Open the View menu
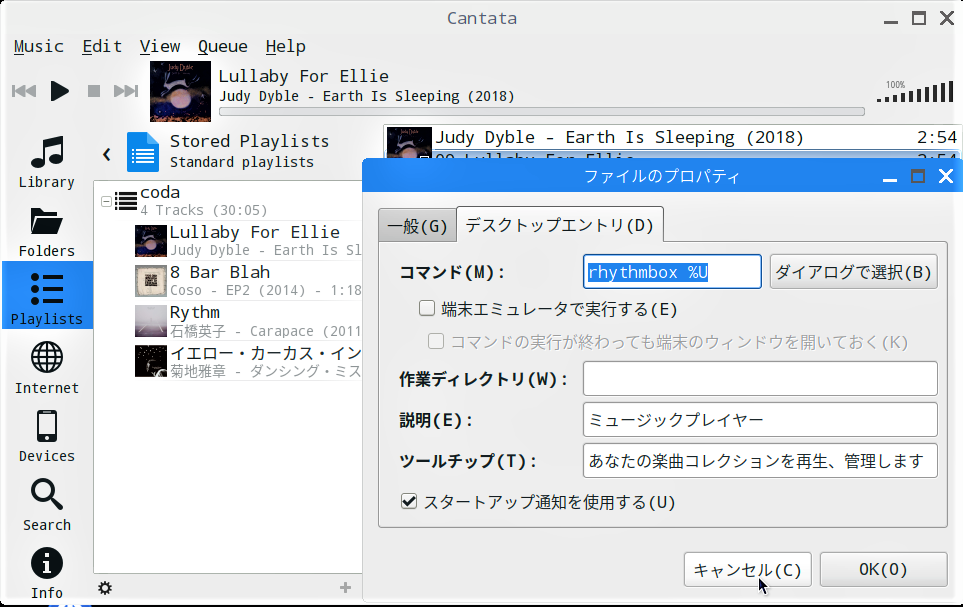The height and width of the screenshot is (607, 963). 160,47
